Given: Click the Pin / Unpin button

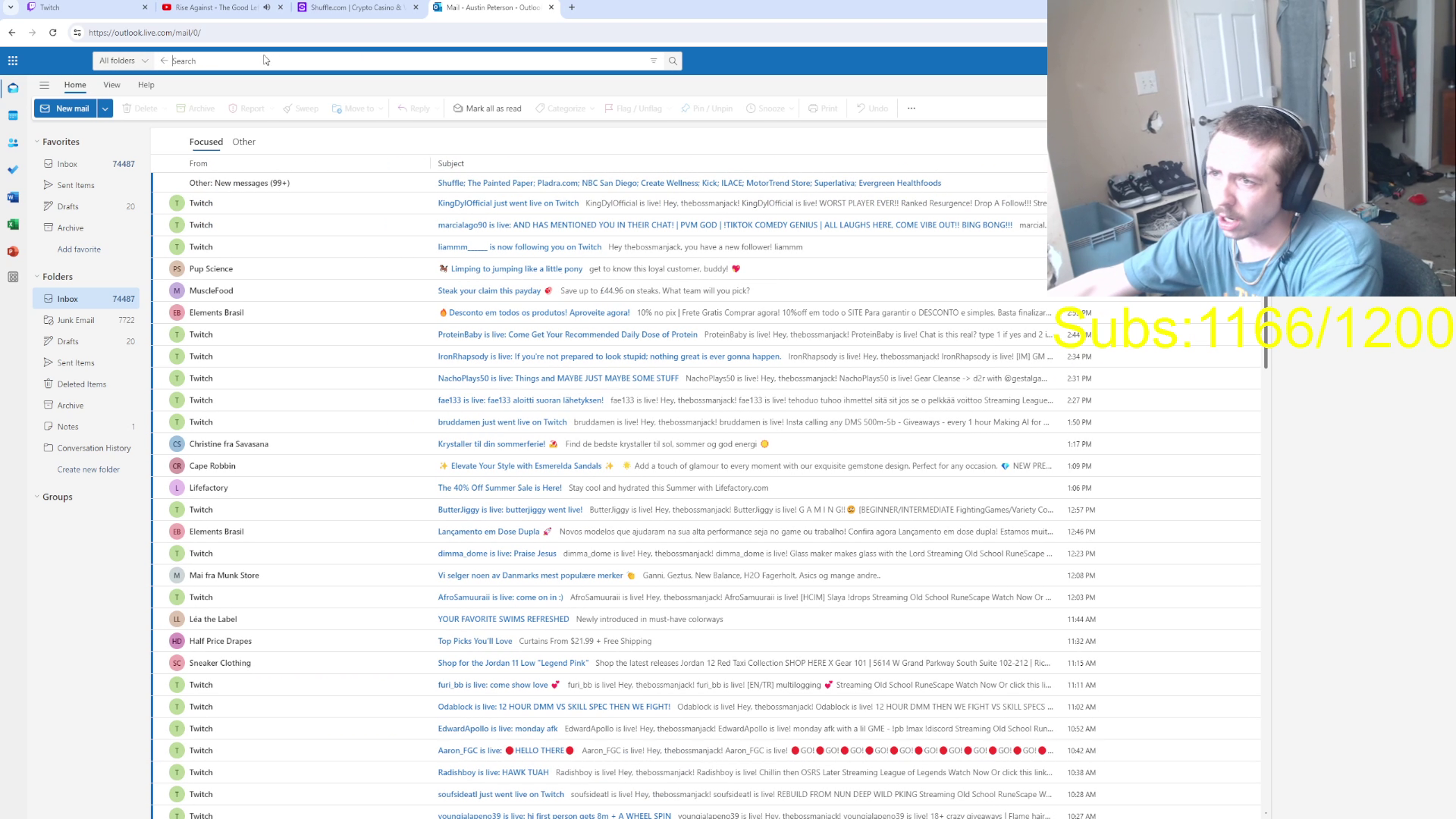Looking at the screenshot, I should tap(707, 108).
